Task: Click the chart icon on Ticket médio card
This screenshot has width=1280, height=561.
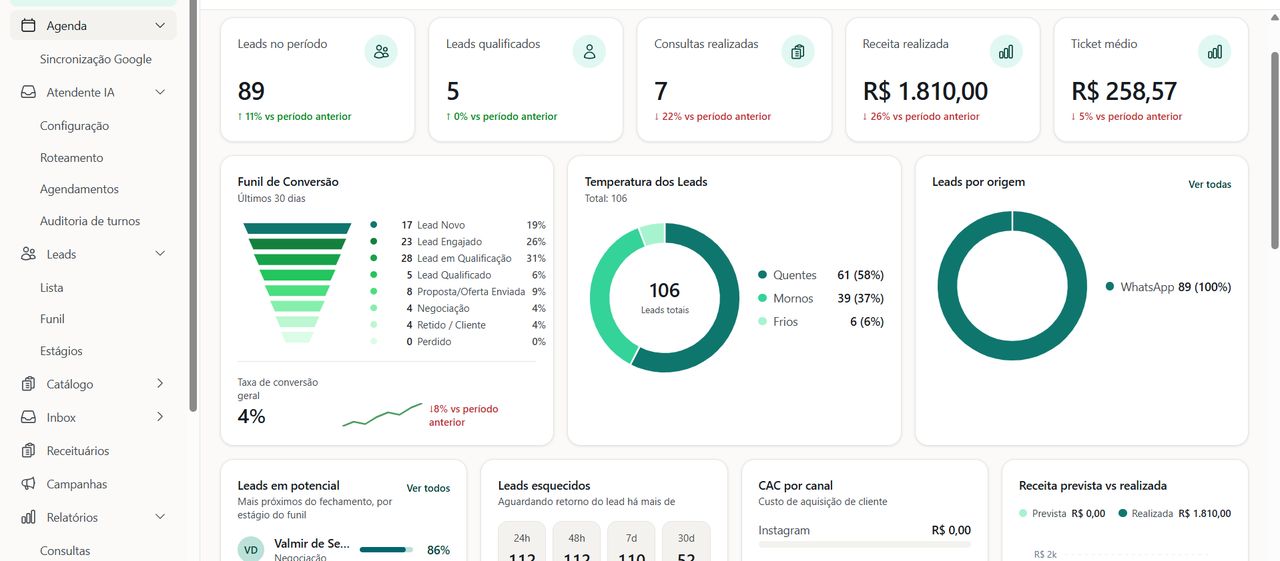Action: coord(1214,52)
